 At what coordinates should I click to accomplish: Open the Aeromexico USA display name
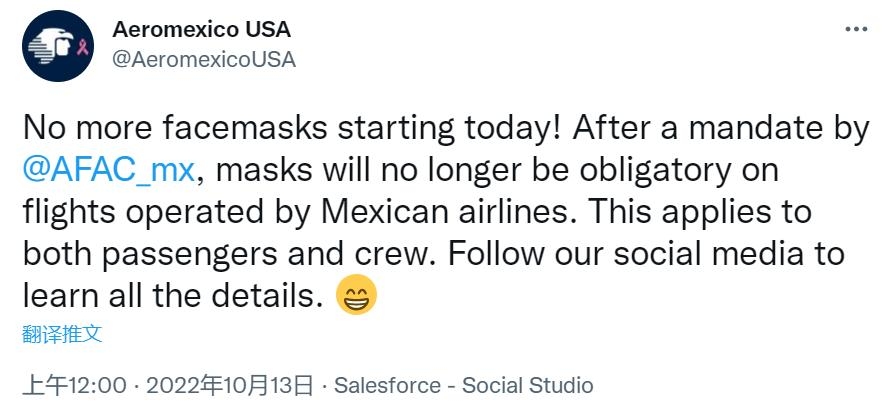click(x=201, y=30)
